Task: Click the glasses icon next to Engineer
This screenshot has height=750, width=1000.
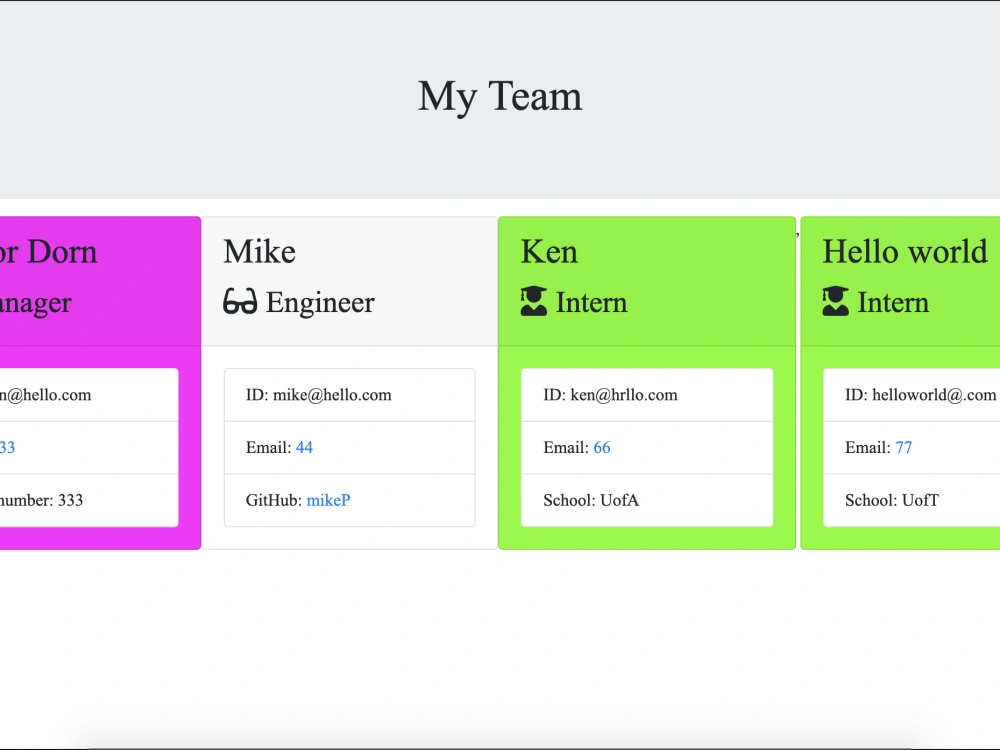Action: tap(240, 302)
